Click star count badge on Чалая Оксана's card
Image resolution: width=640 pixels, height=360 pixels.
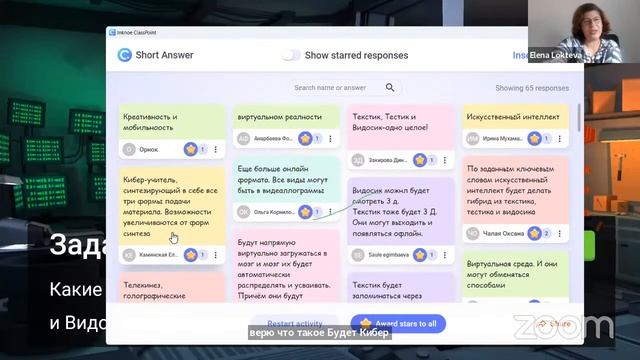(x=546, y=233)
